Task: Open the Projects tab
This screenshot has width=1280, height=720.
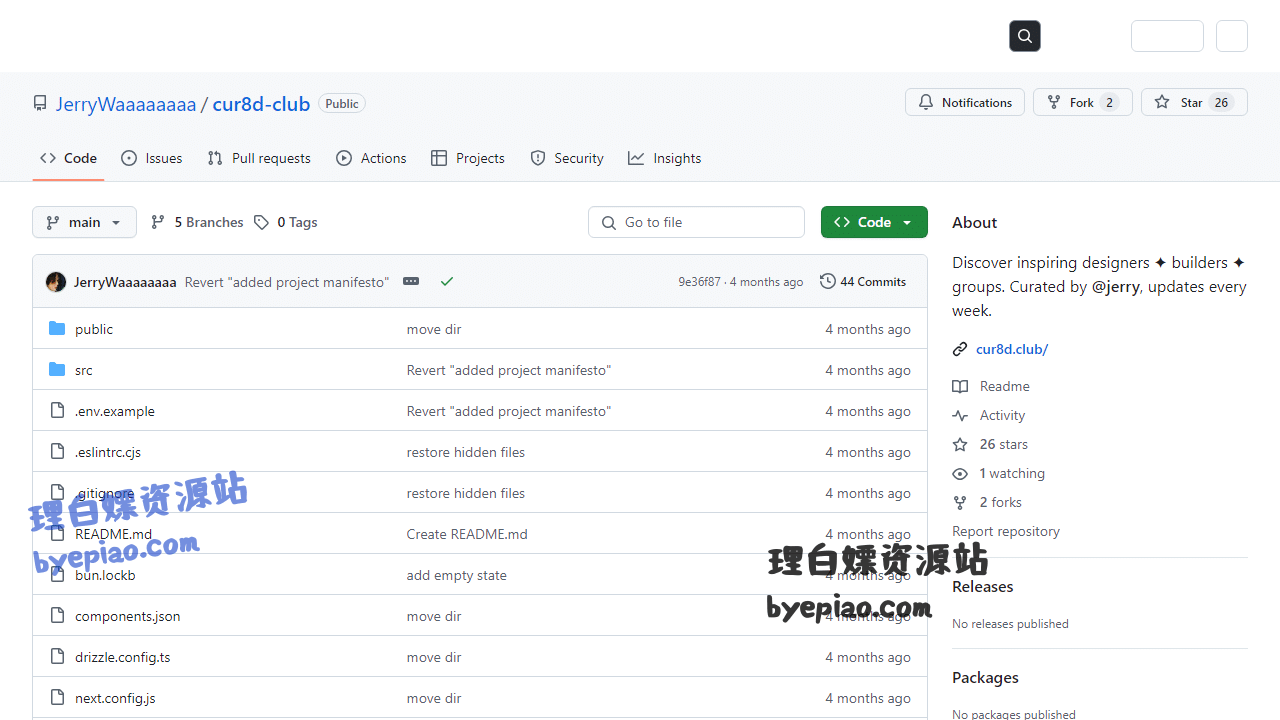Action: click(468, 158)
